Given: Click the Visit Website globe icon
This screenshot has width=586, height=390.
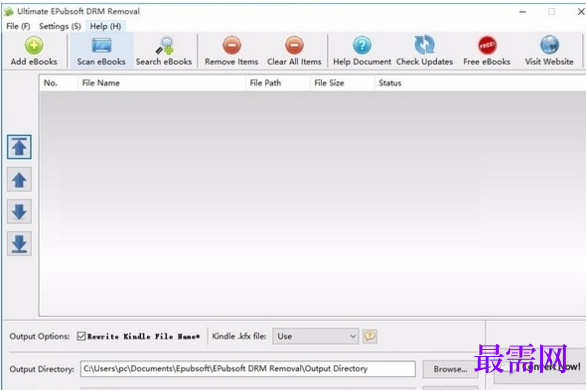Looking at the screenshot, I should pyautogui.click(x=549, y=45).
